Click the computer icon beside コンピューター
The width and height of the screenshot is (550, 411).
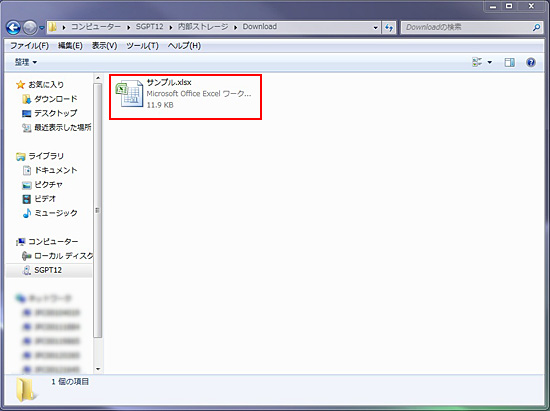(21, 242)
